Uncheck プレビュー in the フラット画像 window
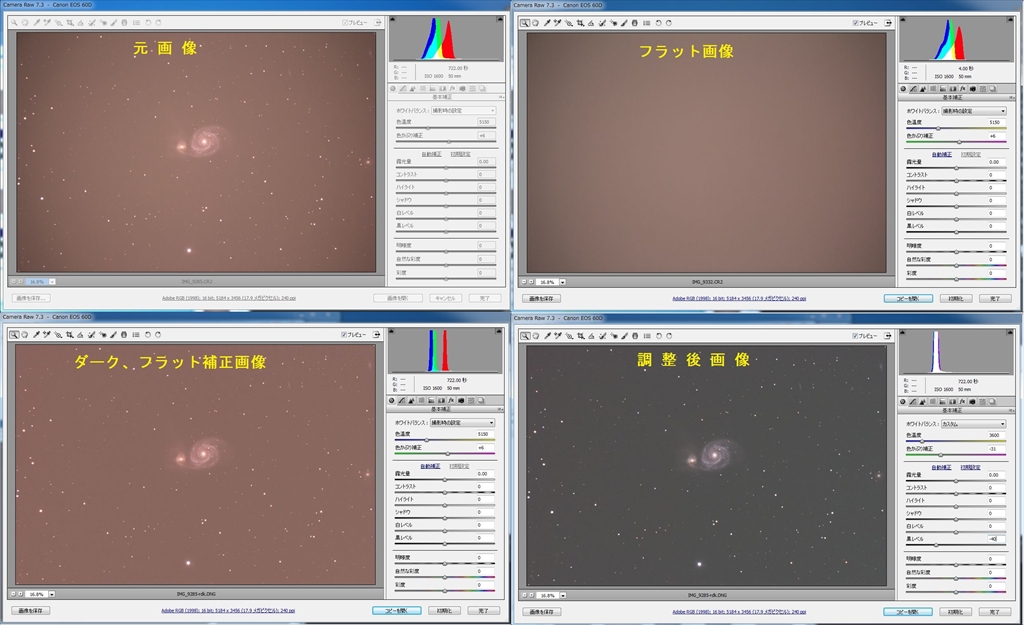The image size is (1024, 625). pos(856,23)
